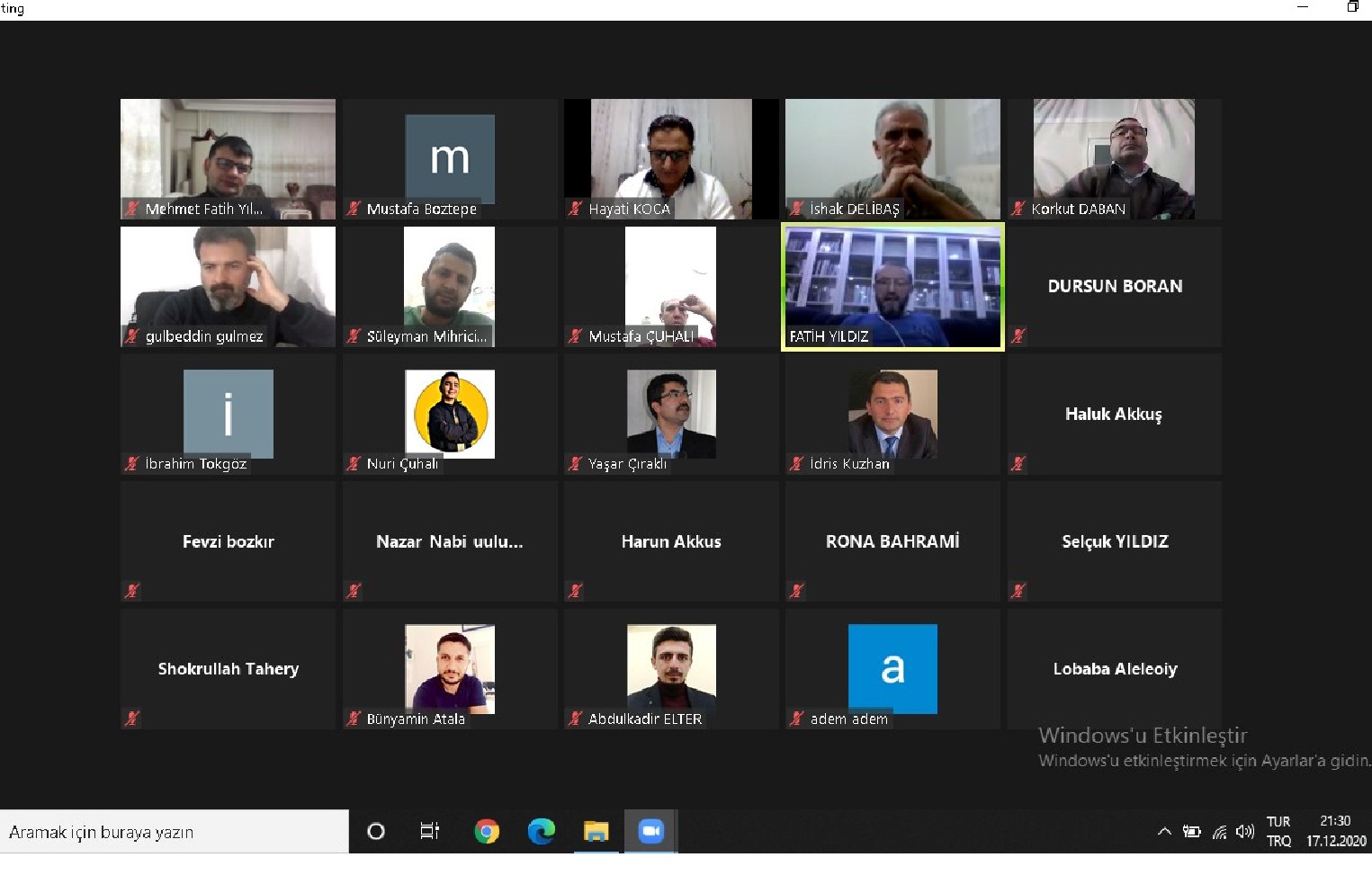Click muted mic icon on Yaşar Çıraklı tile
This screenshot has height=884, width=1372.
576,464
